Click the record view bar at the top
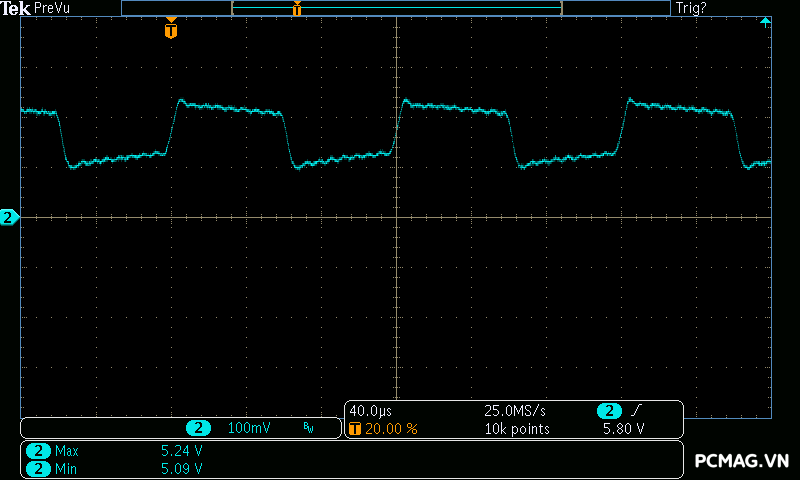The width and height of the screenshot is (800, 480). (x=396, y=8)
